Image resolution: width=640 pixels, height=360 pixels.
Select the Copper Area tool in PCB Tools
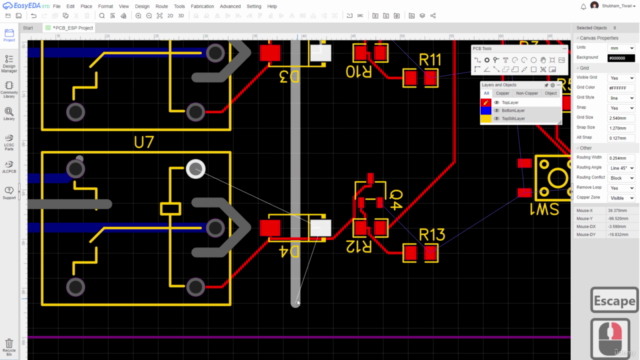click(505, 69)
